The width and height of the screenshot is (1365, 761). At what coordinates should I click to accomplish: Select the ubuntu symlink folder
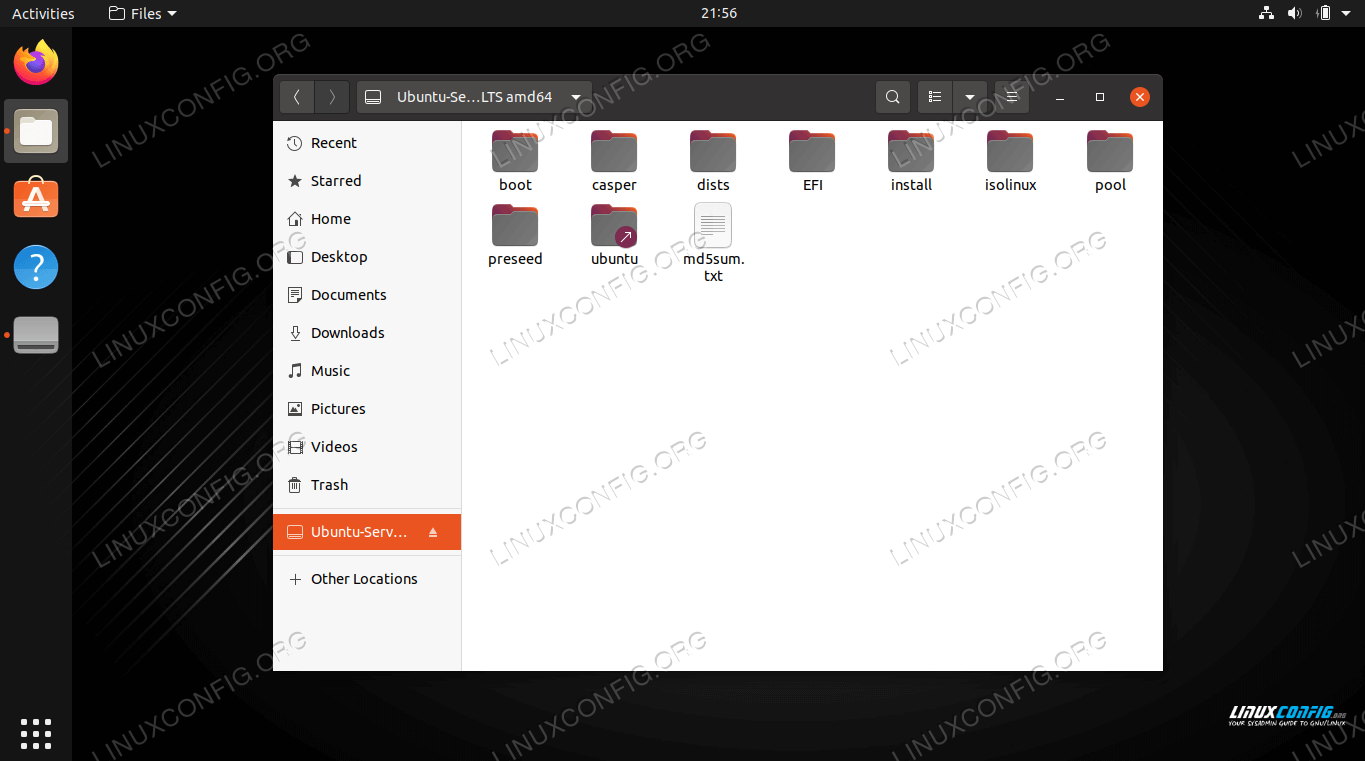click(x=614, y=234)
